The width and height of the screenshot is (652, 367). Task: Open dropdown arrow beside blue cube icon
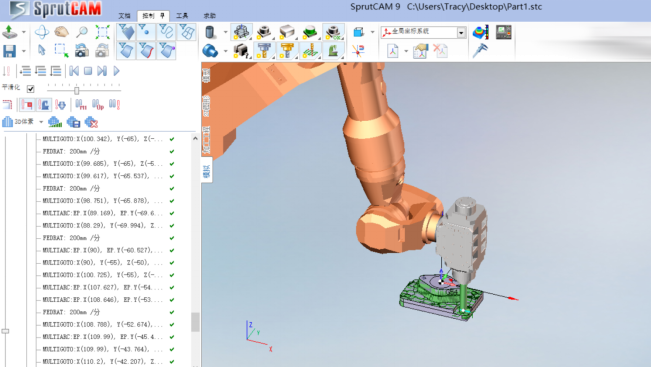click(x=372, y=32)
